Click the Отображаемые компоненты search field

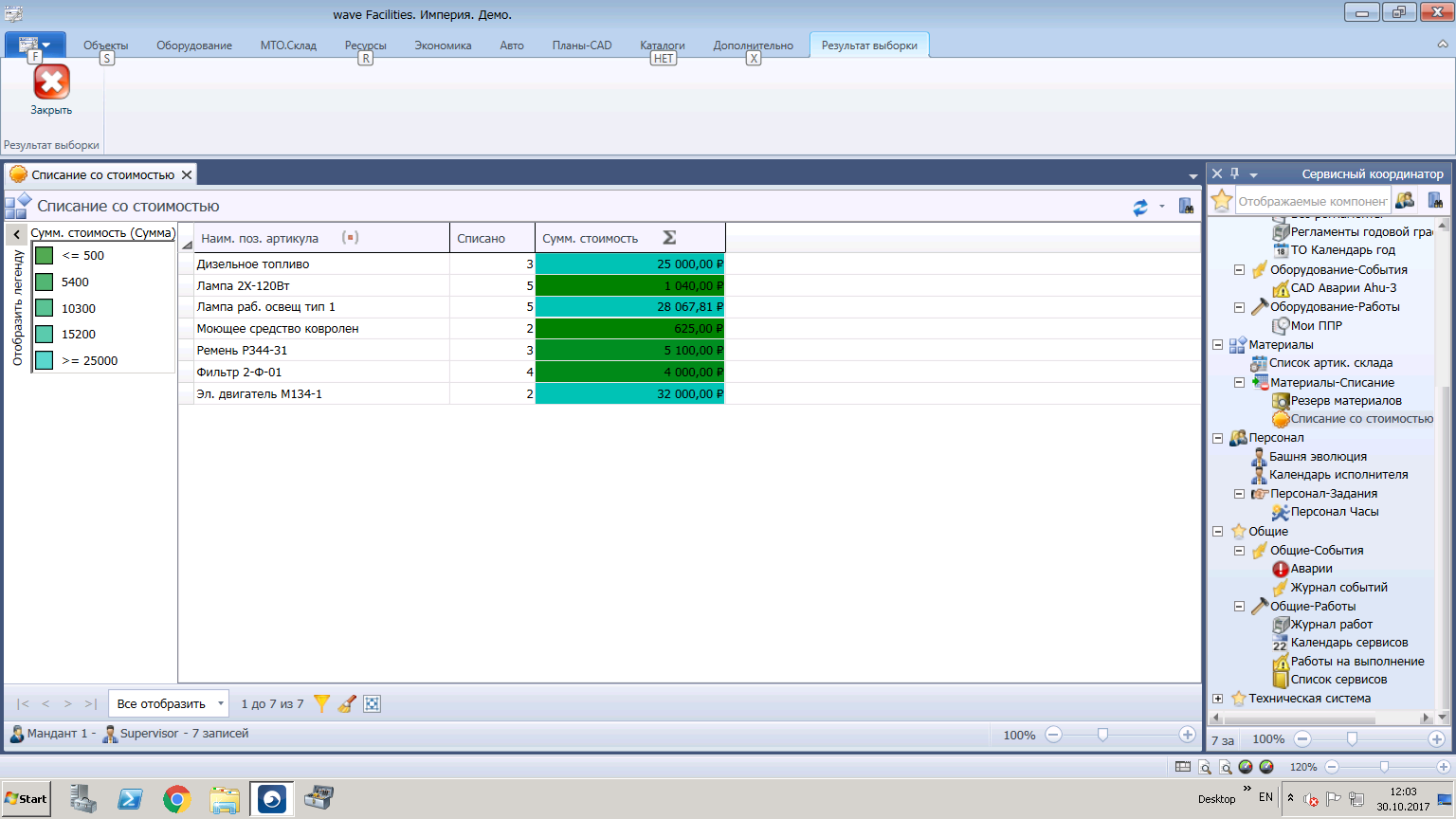coord(1313,201)
